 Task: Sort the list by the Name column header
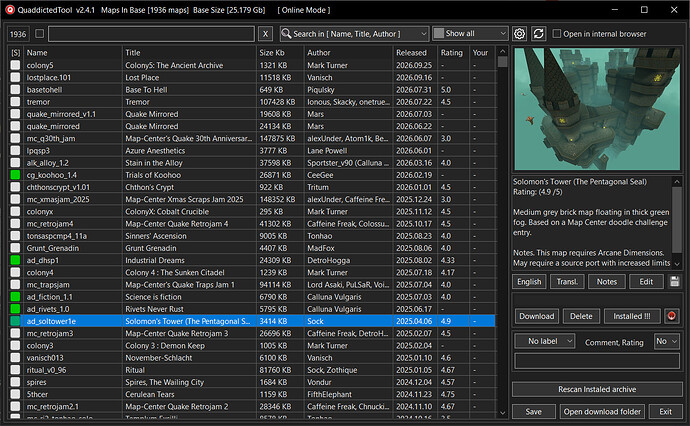pos(73,52)
